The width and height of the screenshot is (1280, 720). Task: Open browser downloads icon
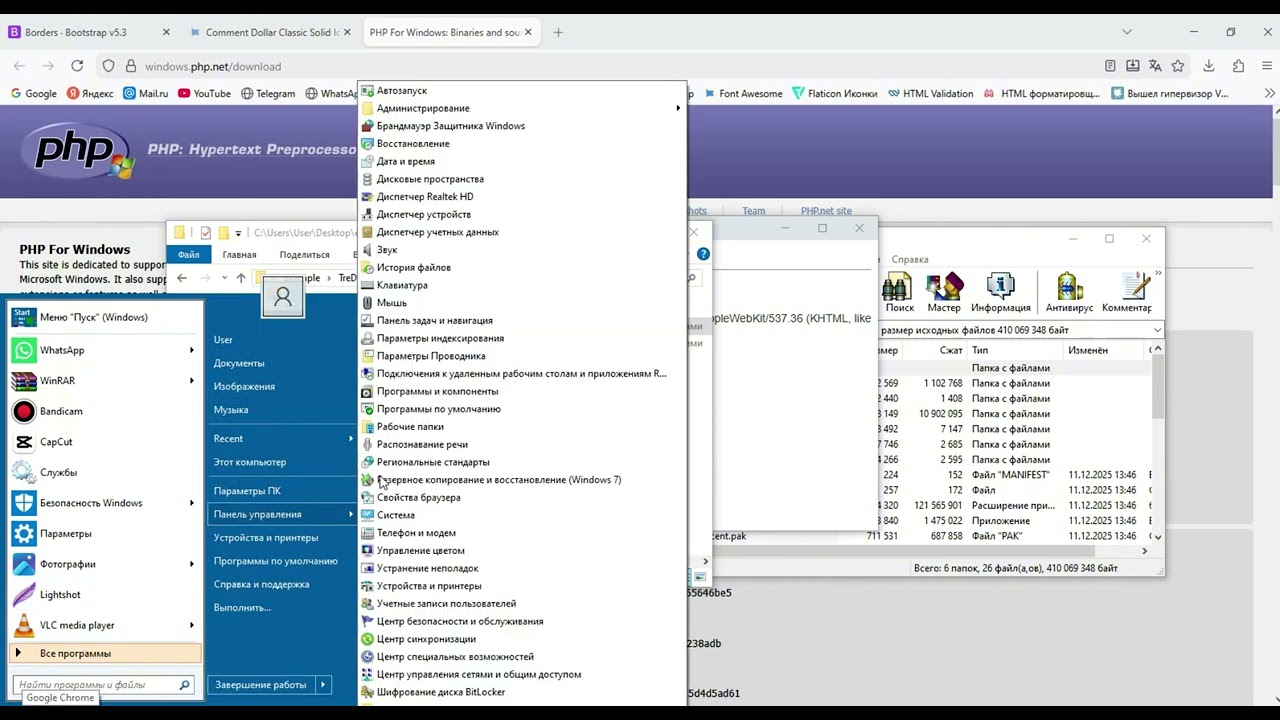[1209, 66]
